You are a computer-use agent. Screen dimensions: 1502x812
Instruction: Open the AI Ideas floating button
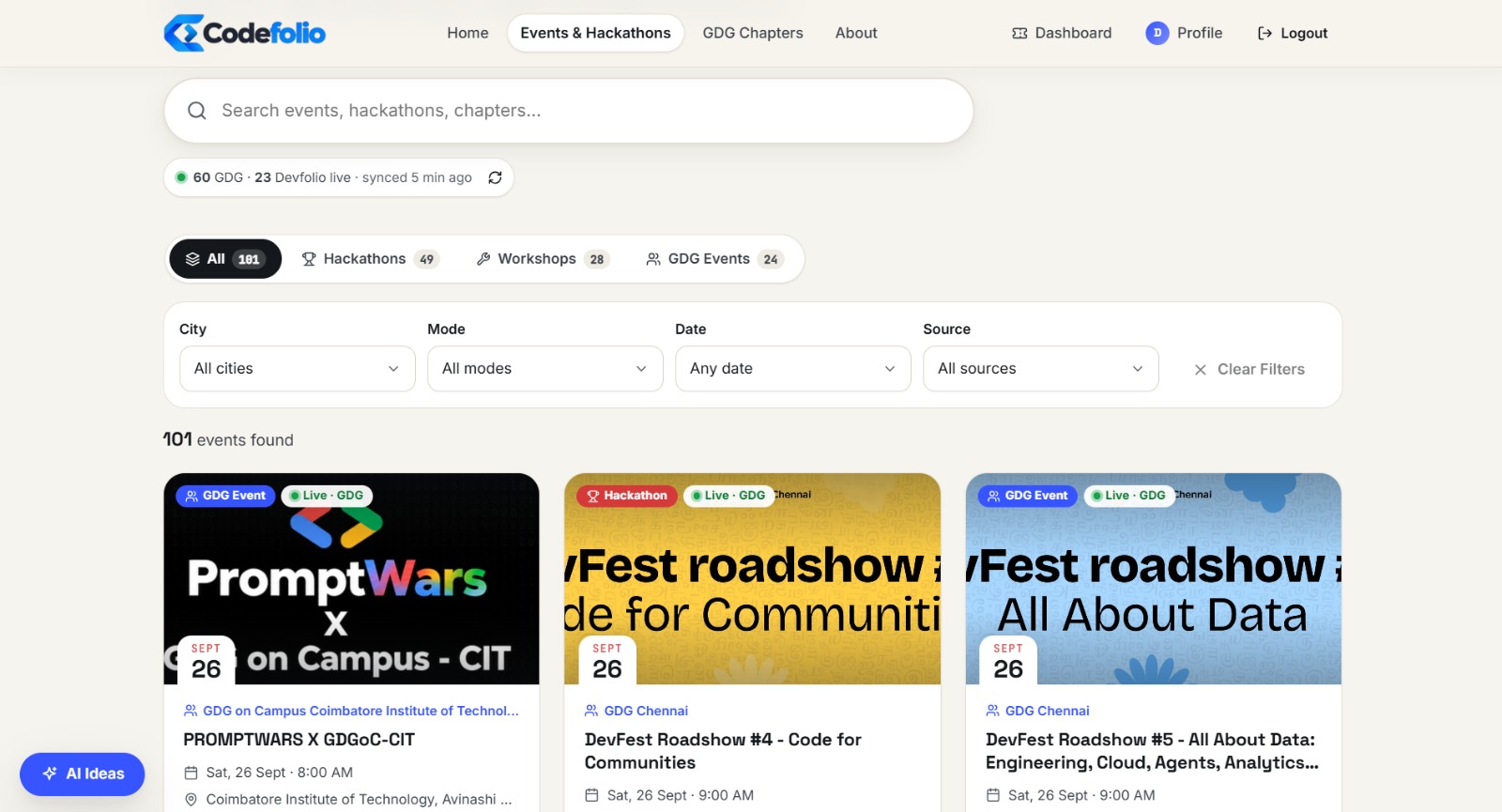[83, 774]
